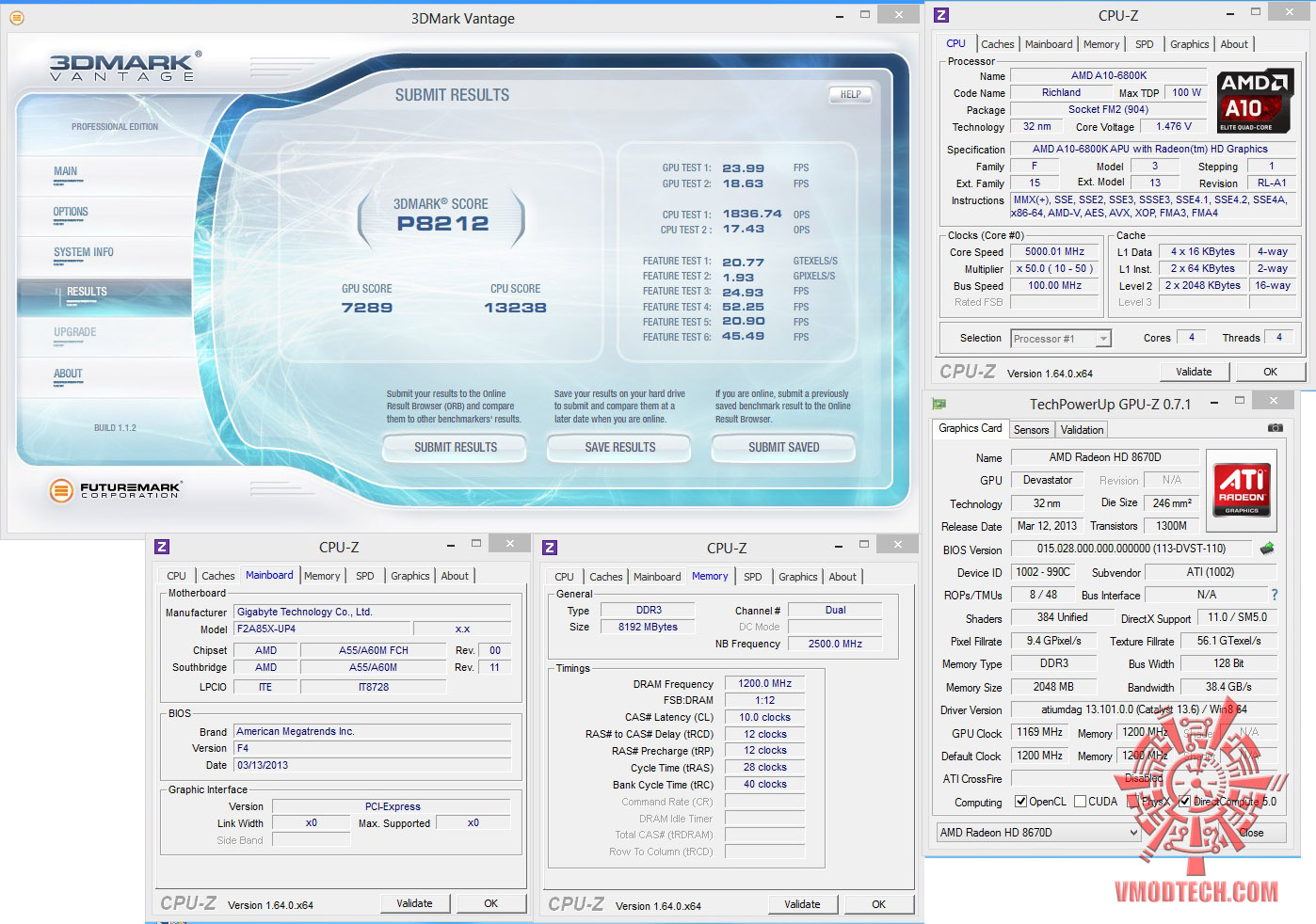Open the About tab in the CPU-Z Mainboard window
Screen dimensions: 1316x924
[455, 576]
